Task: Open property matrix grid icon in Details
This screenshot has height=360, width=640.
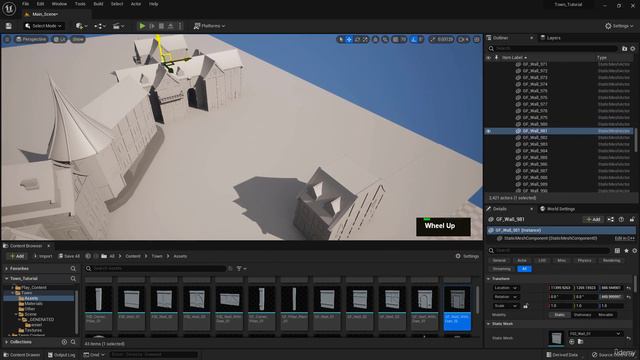Action: click(x=617, y=251)
